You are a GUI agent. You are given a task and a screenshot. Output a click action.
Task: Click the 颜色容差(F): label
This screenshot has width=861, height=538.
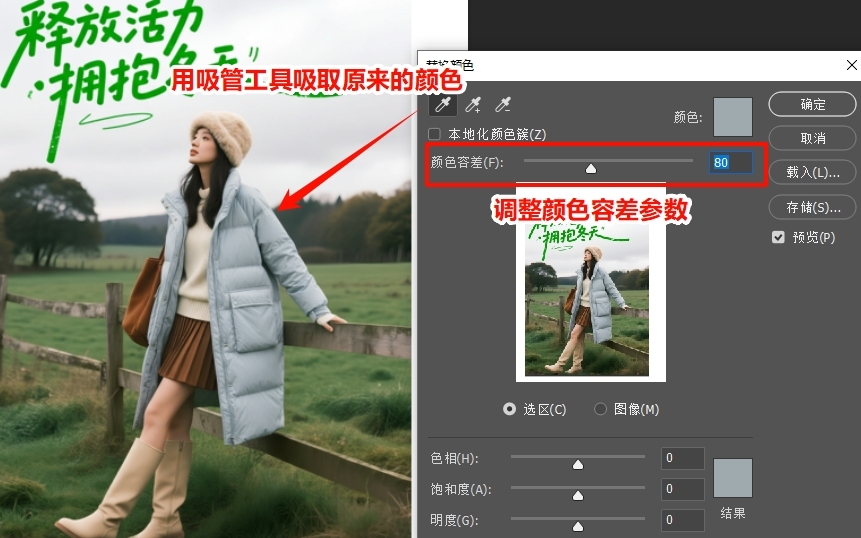point(467,162)
